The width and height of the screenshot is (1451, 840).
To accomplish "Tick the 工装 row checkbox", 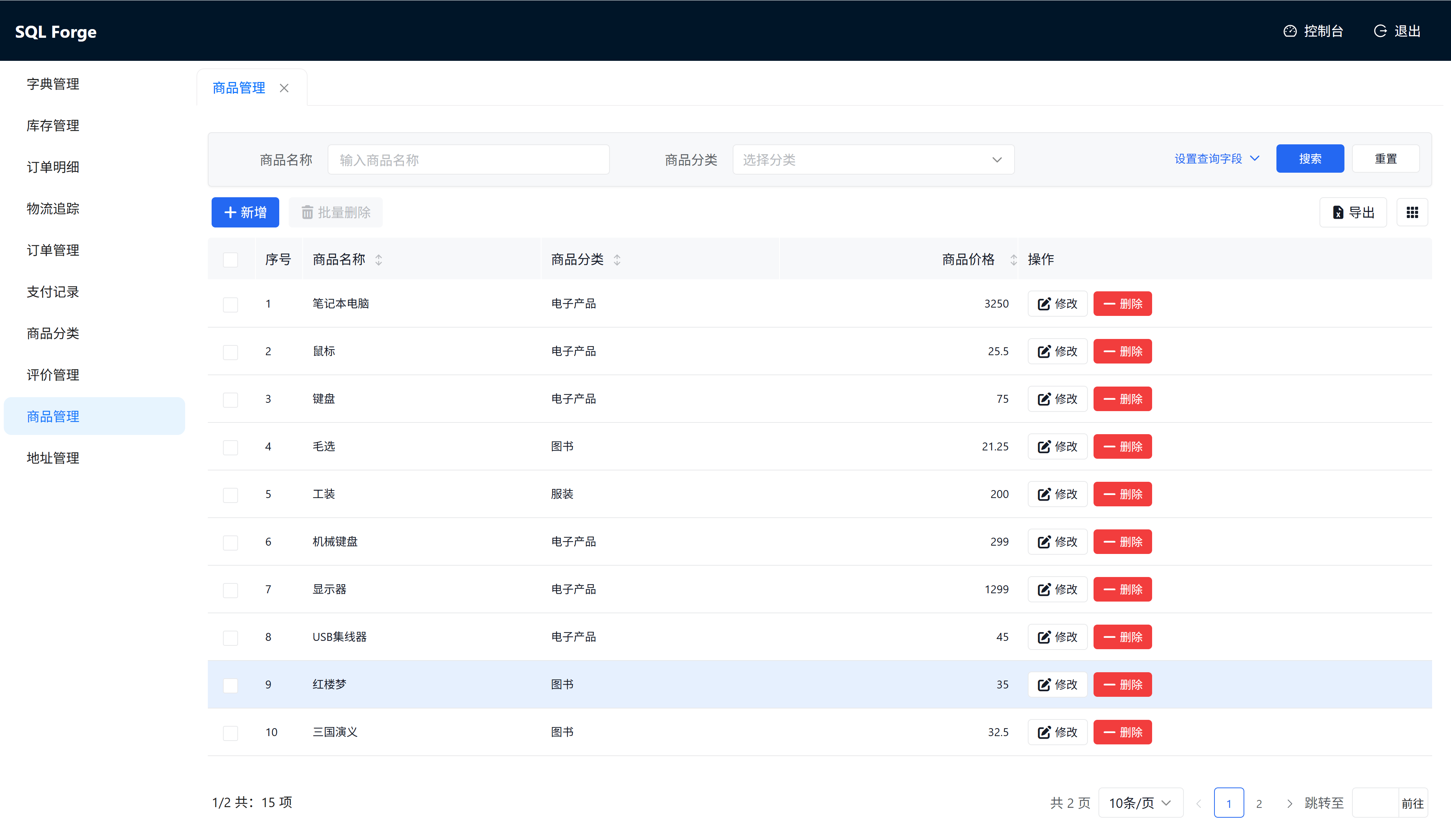I will tap(230, 495).
